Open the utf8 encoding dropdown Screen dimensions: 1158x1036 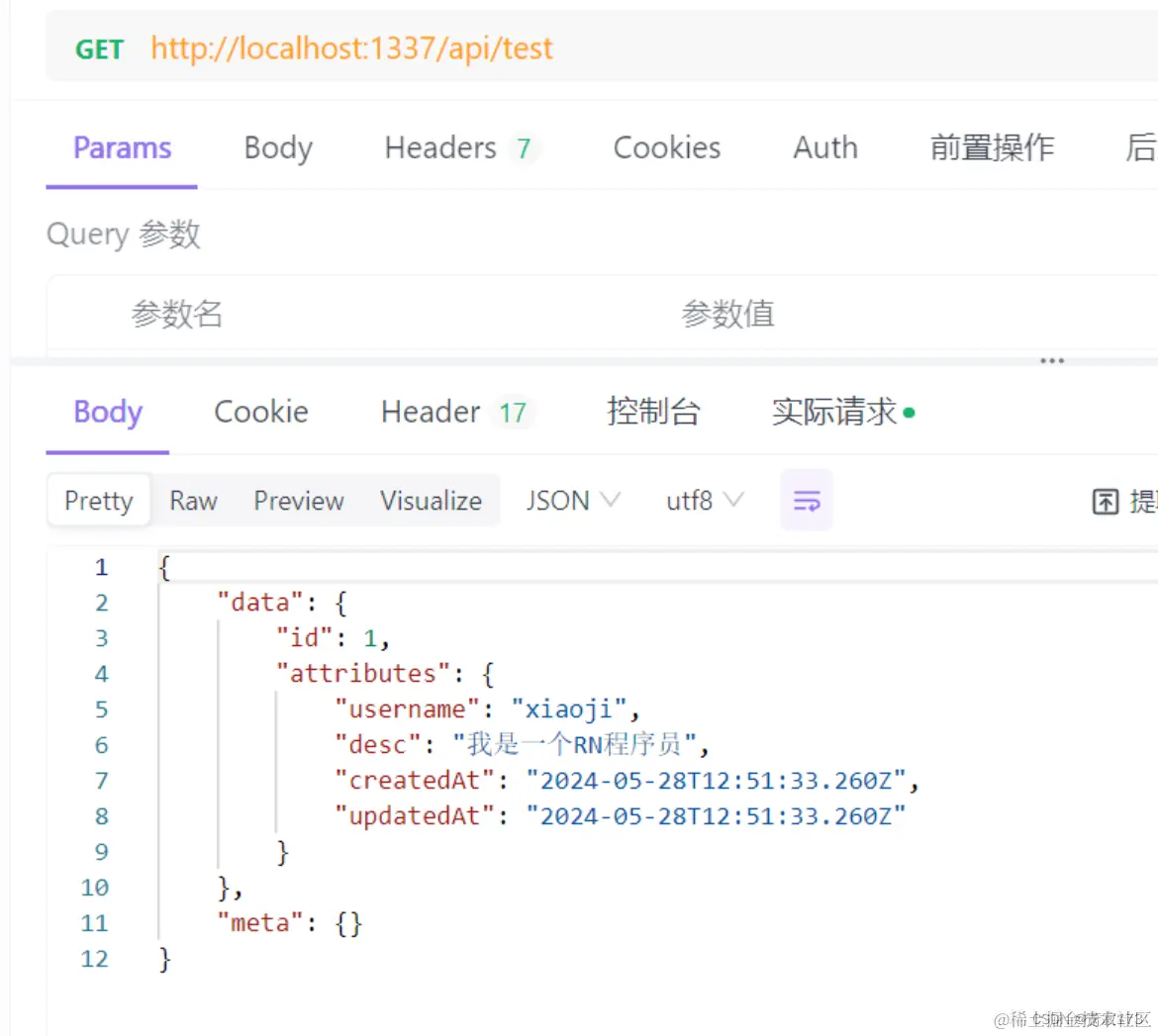point(703,501)
